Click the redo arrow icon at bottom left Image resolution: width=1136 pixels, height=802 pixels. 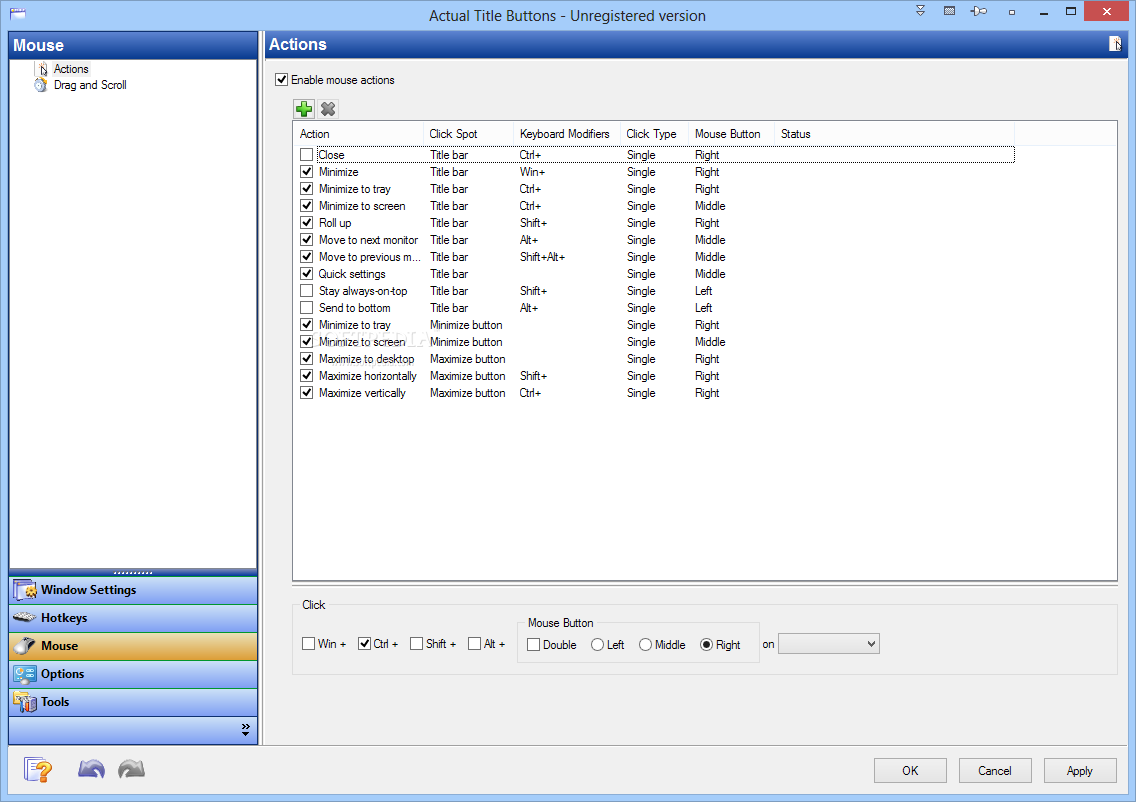click(x=131, y=769)
